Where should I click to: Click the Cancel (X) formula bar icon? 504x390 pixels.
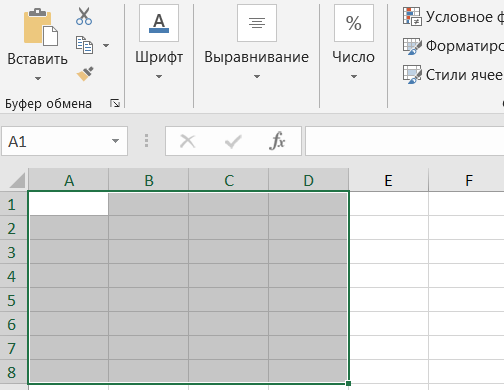tap(188, 141)
